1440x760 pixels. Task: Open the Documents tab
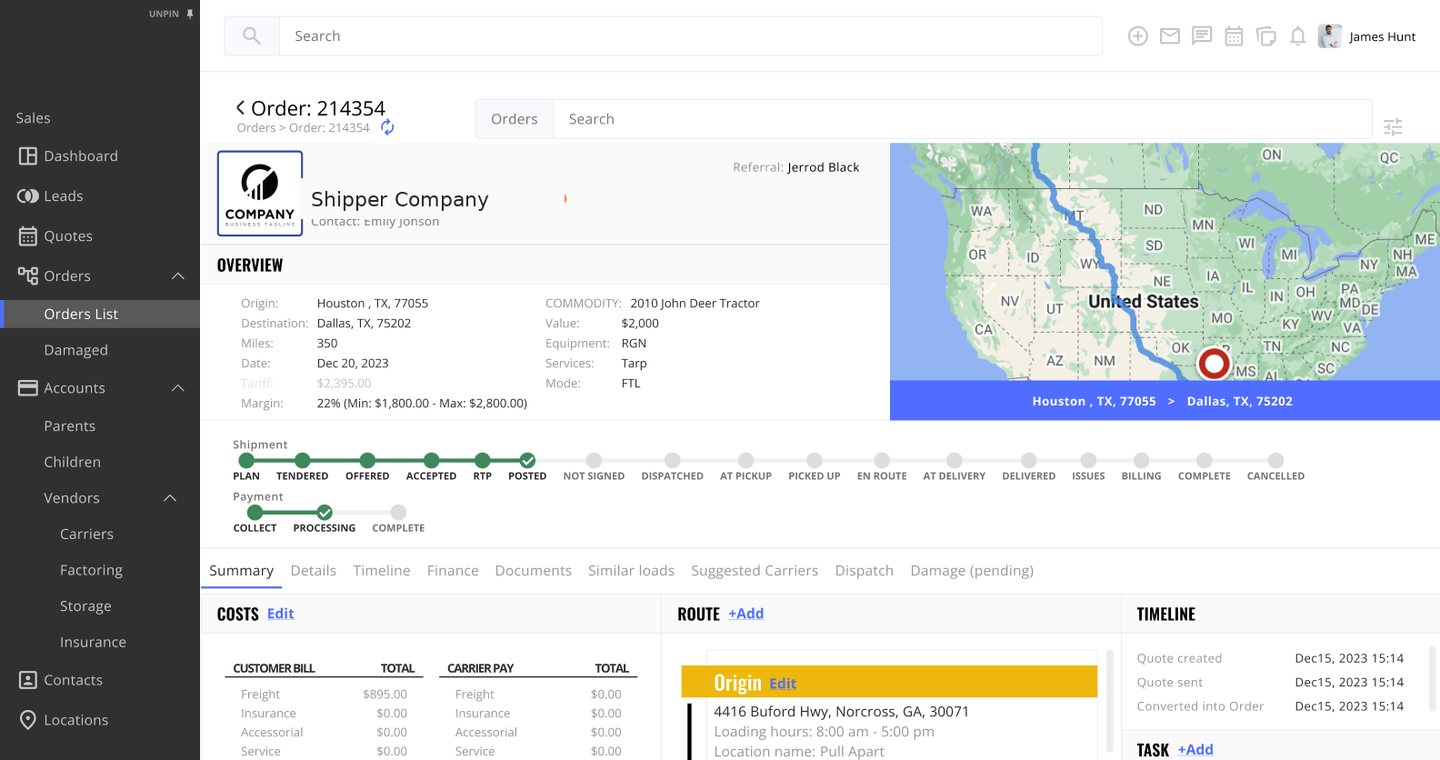point(533,570)
